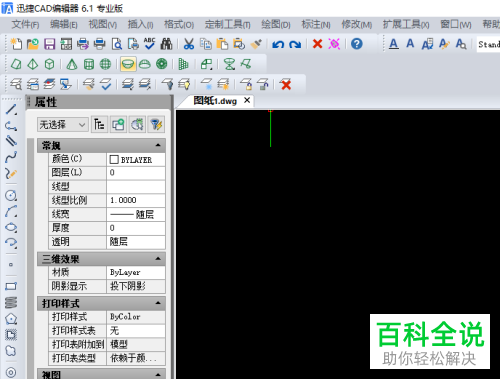Click the Open file icon

[33, 44]
